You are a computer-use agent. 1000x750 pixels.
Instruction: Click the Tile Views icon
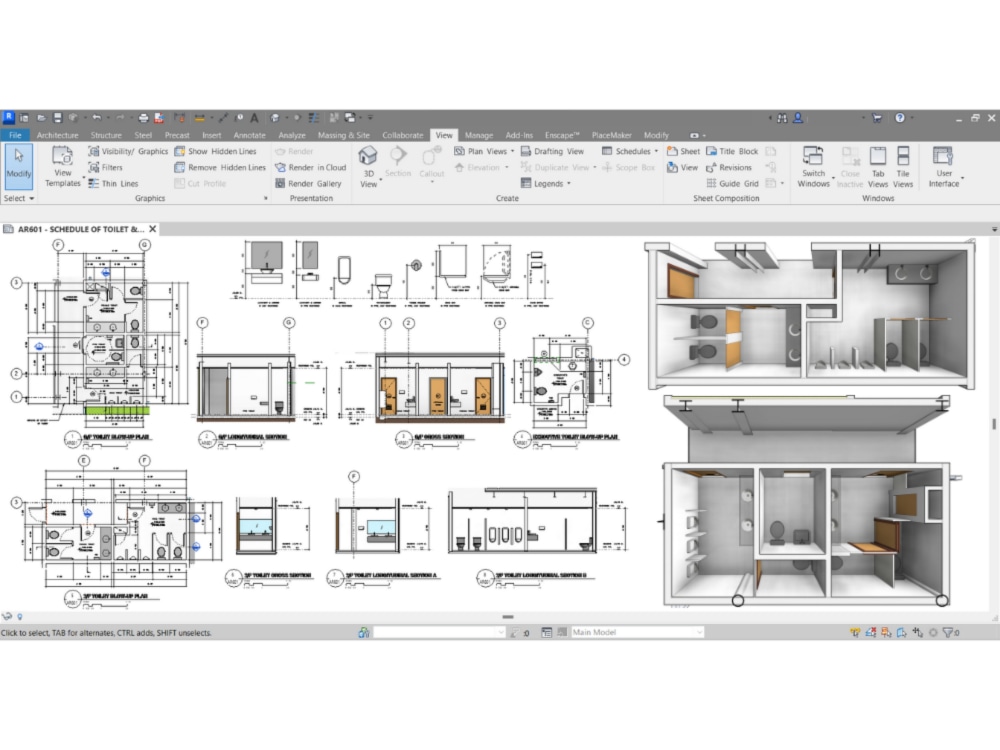902,165
